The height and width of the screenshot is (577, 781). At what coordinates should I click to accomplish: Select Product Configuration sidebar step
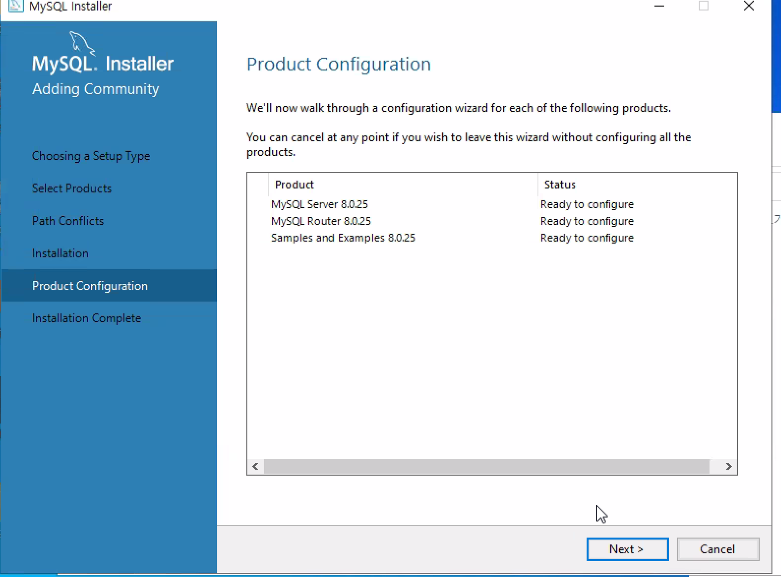pyautogui.click(x=109, y=286)
